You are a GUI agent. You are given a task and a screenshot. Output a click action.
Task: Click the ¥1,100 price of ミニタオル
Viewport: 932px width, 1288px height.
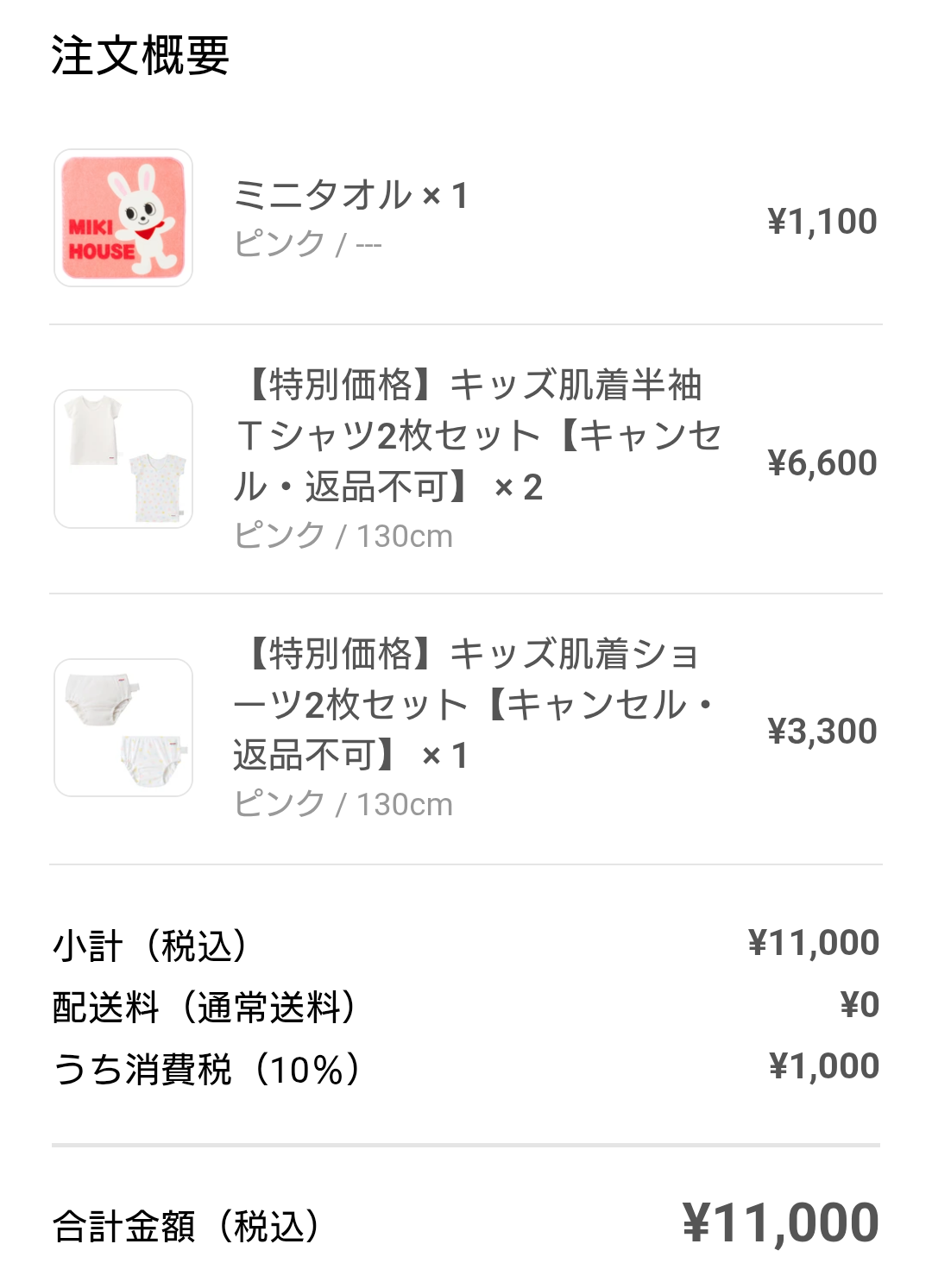click(822, 222)
